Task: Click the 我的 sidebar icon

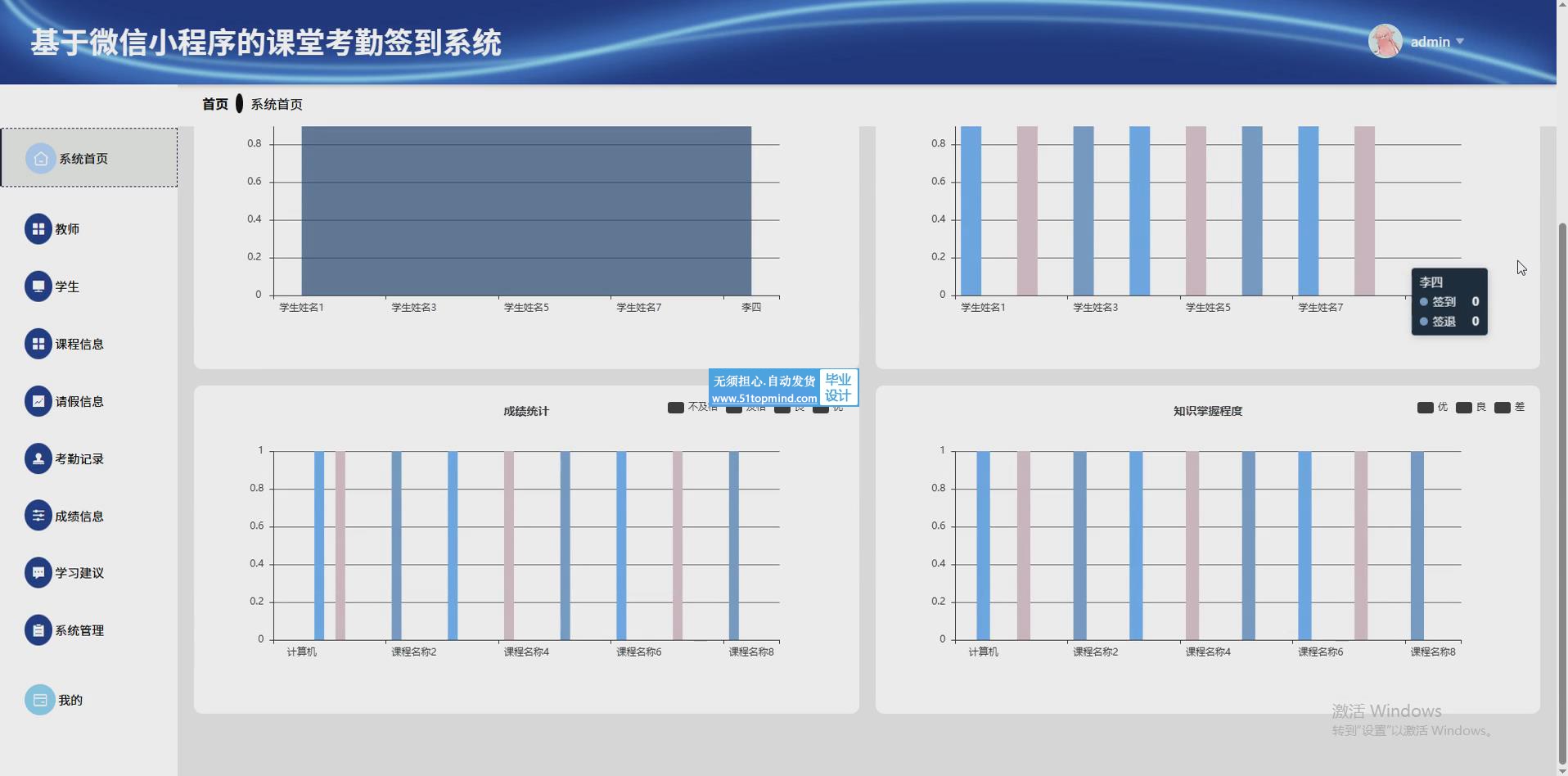Action: 39,700
